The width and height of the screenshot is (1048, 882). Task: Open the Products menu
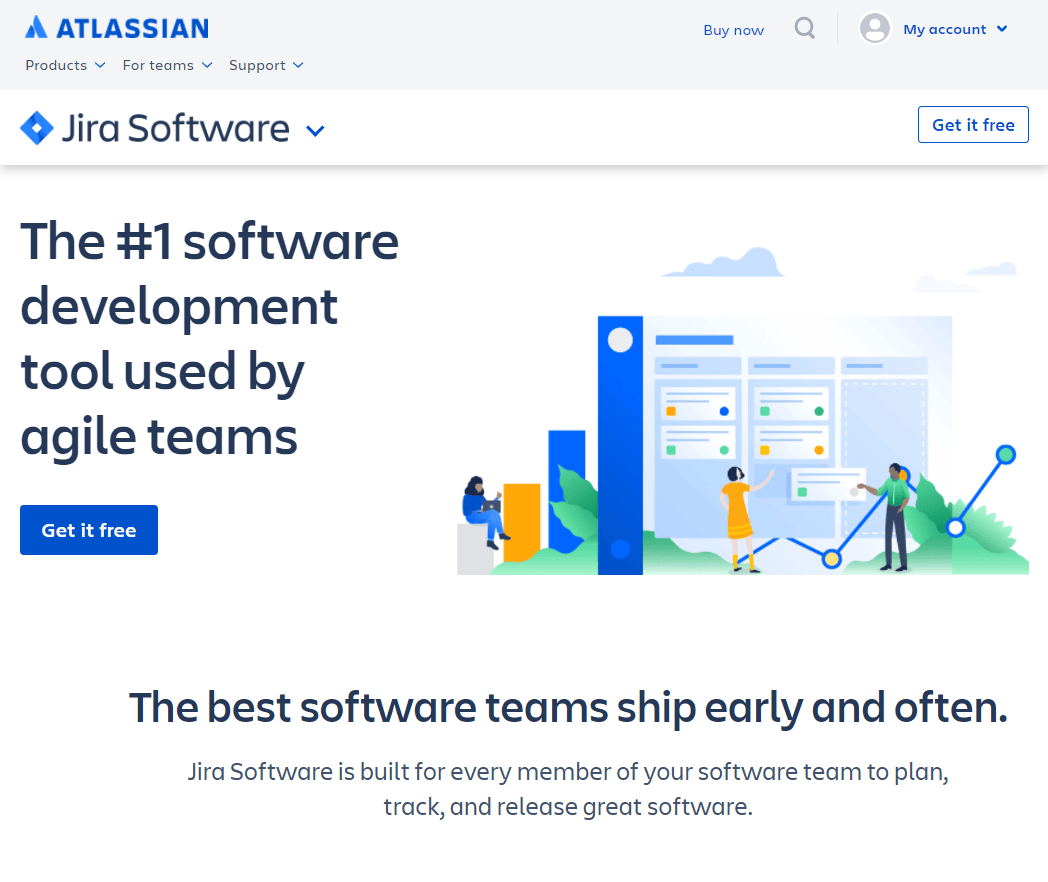pyautogui.click(x=66, y=65)
